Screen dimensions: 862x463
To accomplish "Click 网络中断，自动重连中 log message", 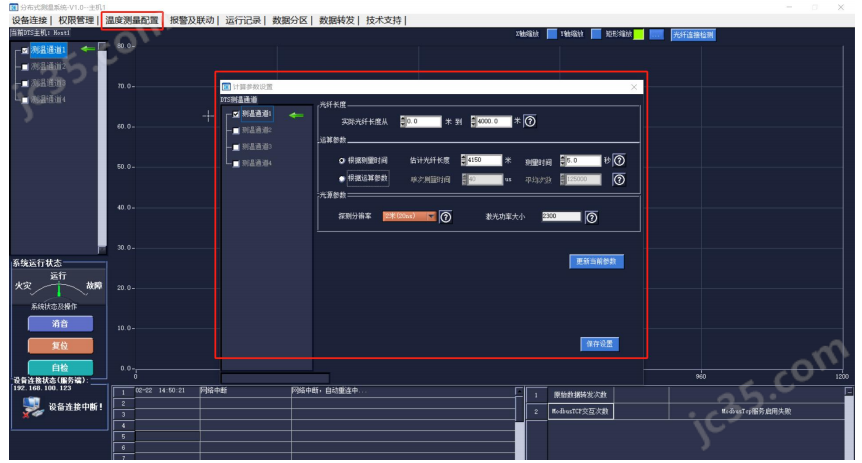I will 329,391.
